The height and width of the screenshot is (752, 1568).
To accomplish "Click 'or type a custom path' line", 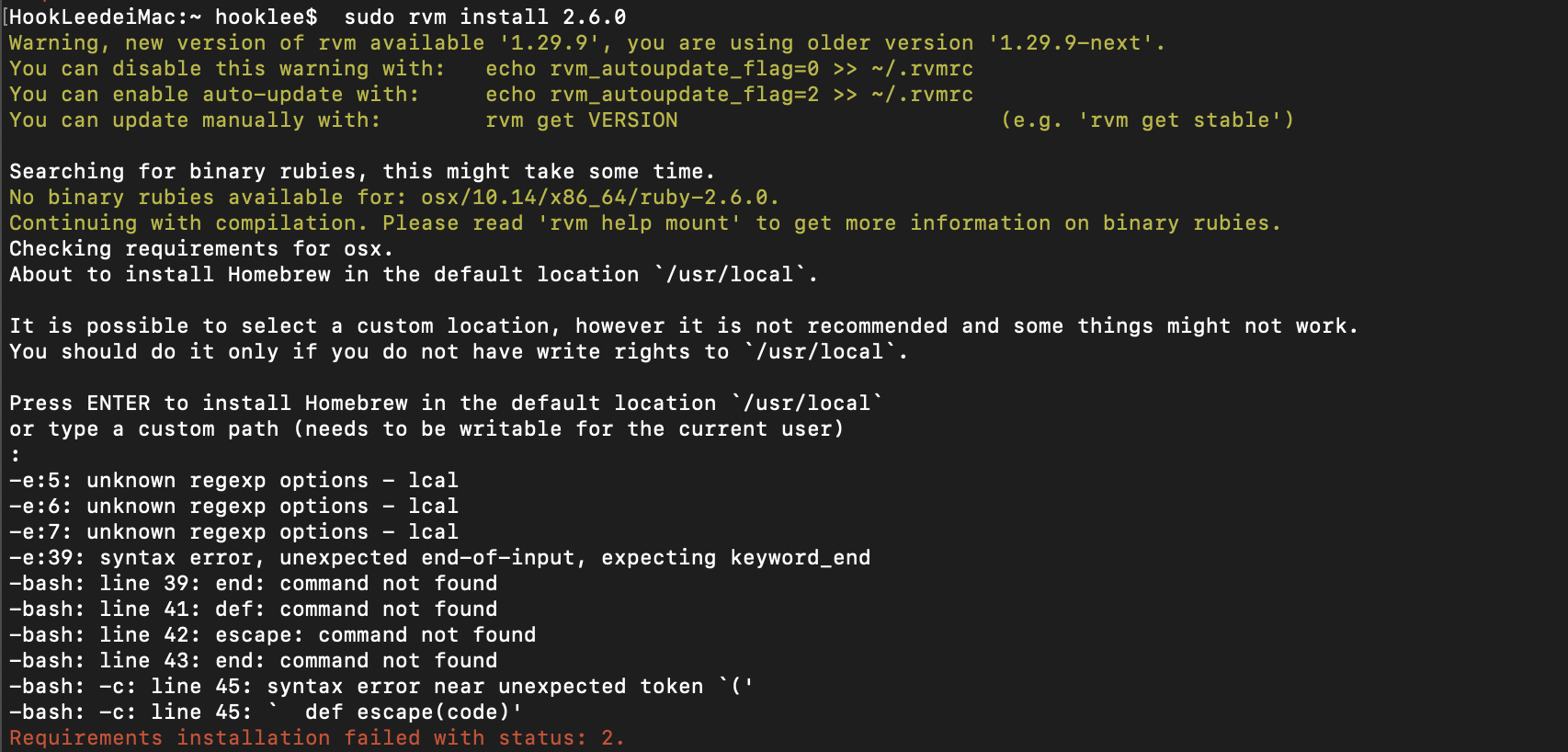I will tap(426, 428).
